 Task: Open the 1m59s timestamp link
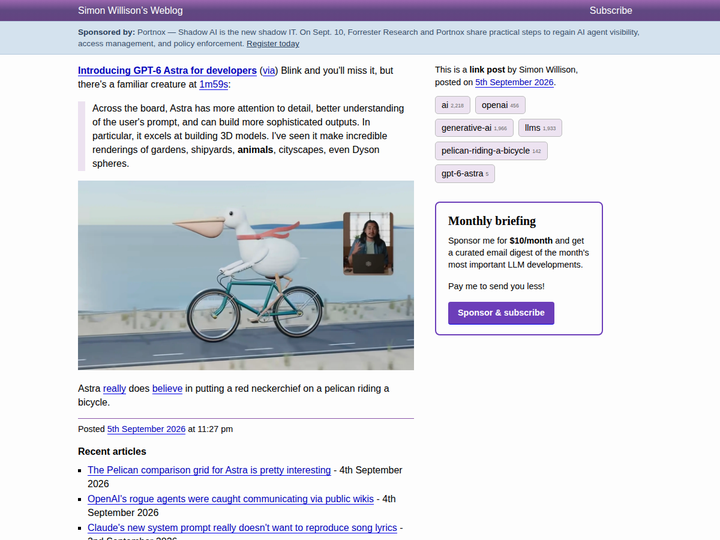pyautogui.click(x=214, y=84)
